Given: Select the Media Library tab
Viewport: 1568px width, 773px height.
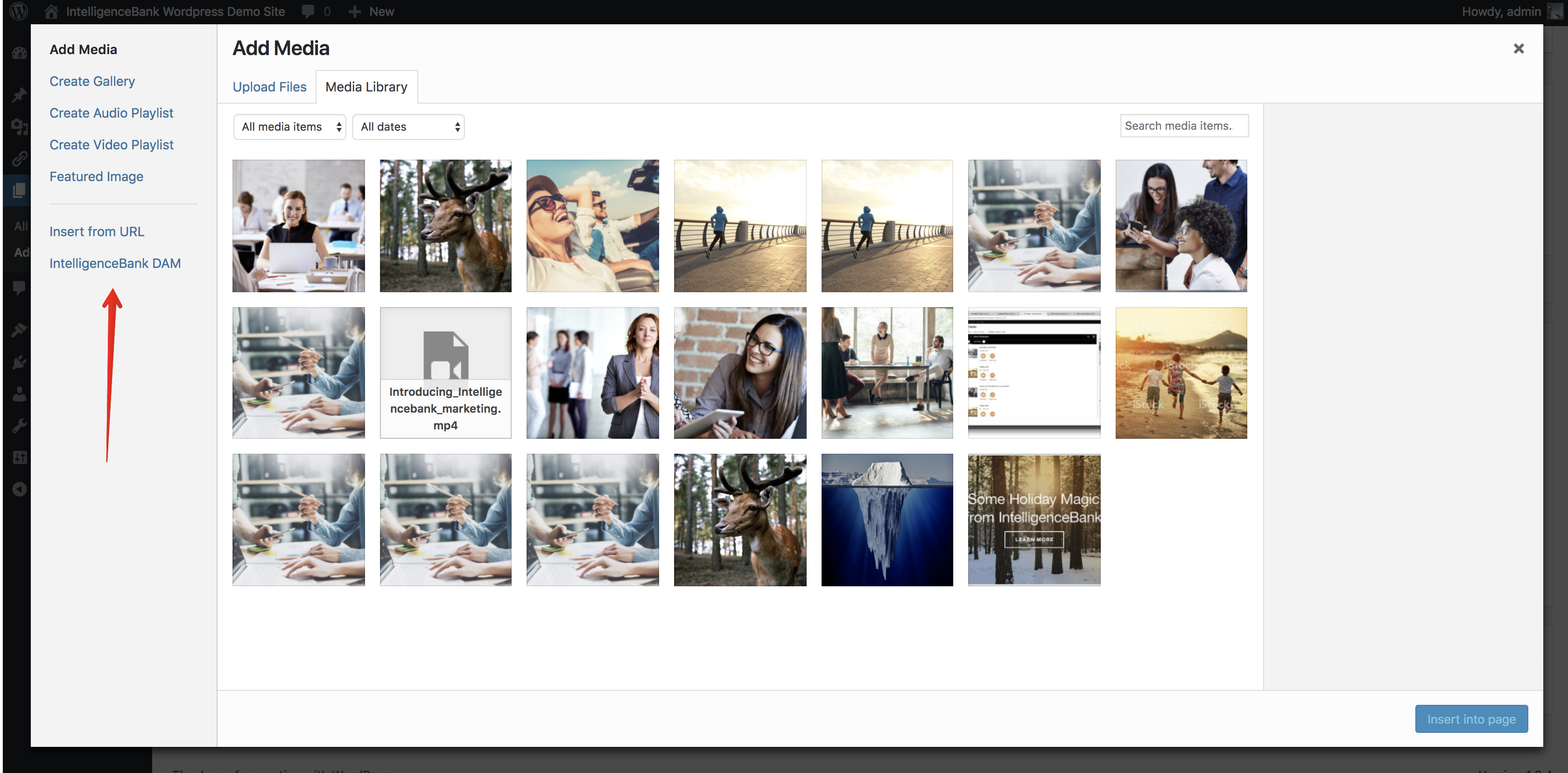Looking at the screenshot, I should click(x=366, y=87).
